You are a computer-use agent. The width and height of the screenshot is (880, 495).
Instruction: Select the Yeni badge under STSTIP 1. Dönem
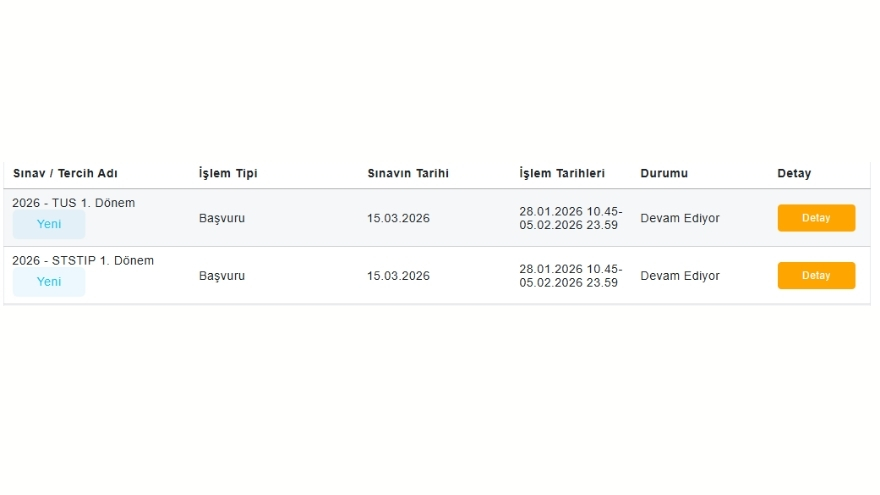[x=49, y=282]
